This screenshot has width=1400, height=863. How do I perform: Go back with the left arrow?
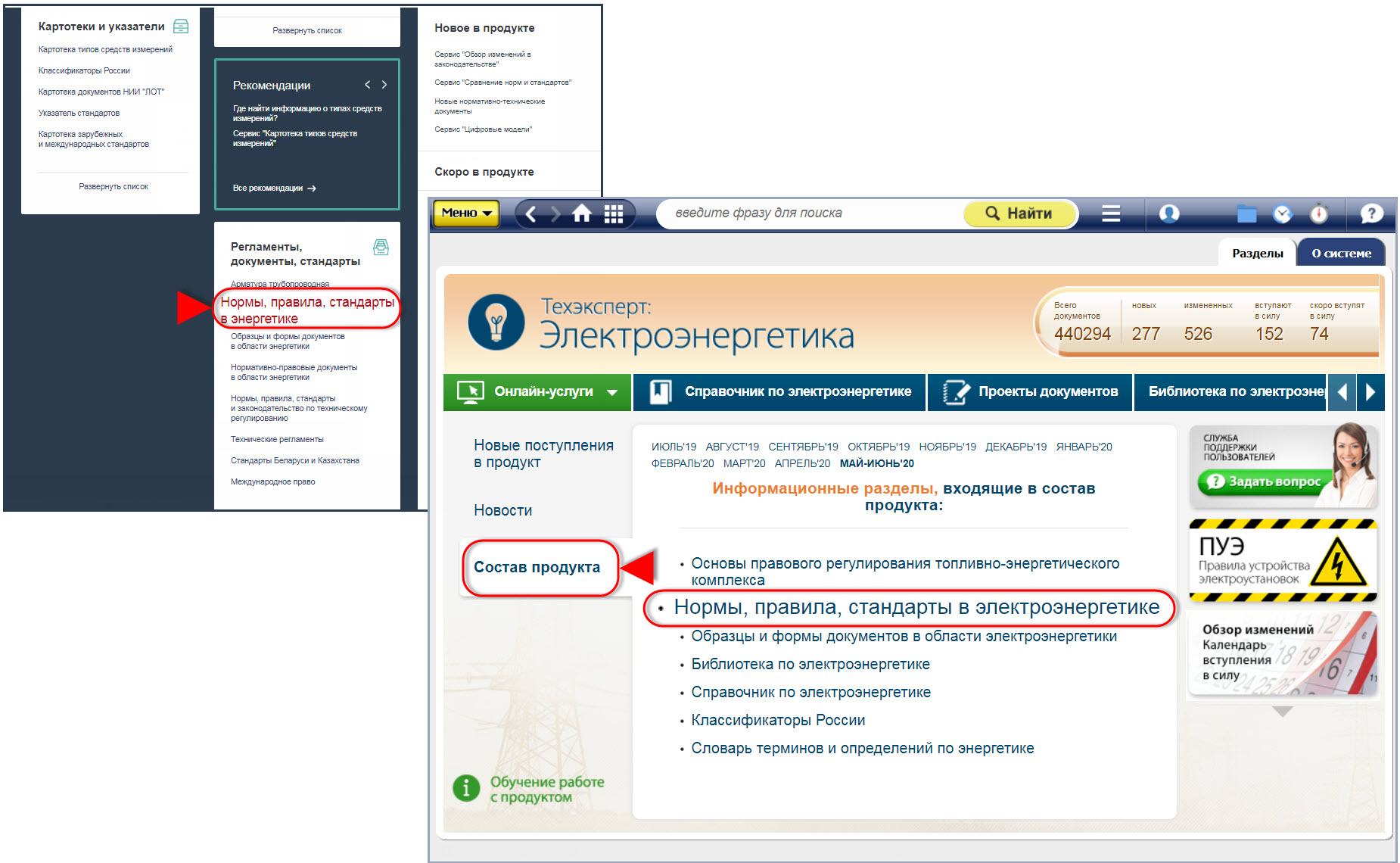point(531,214)
